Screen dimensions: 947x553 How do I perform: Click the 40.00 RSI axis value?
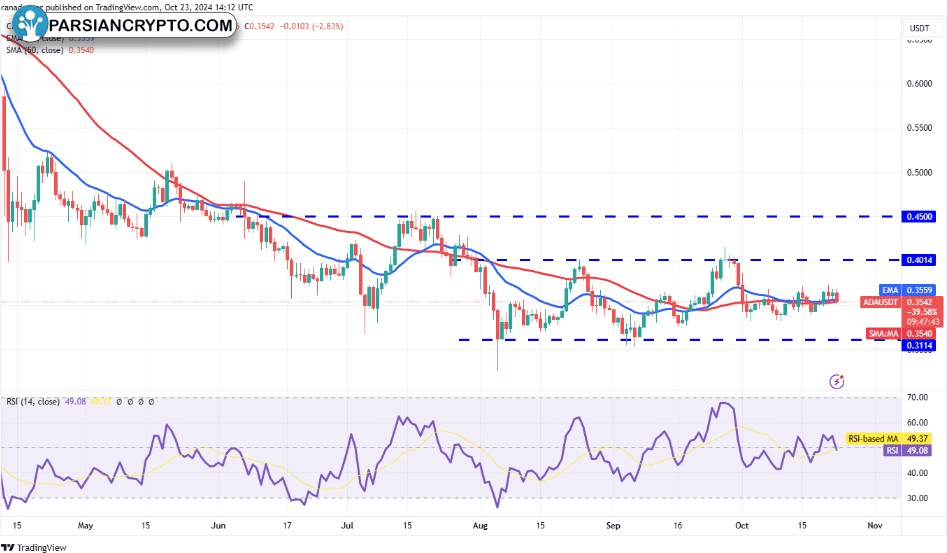point(917,473)
